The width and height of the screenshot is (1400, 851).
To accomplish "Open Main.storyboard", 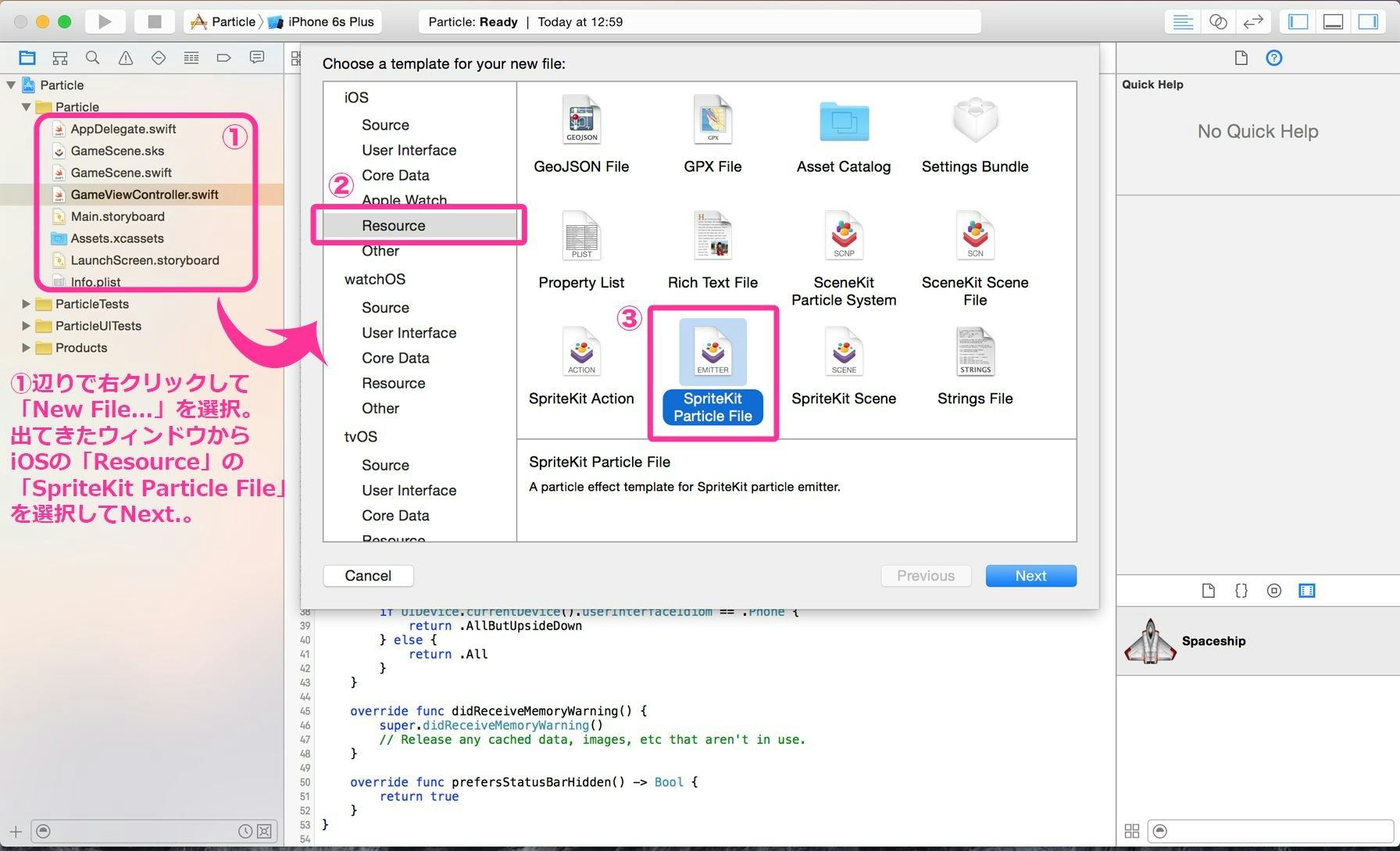I will pyautogui.click(x=117, y=216).
